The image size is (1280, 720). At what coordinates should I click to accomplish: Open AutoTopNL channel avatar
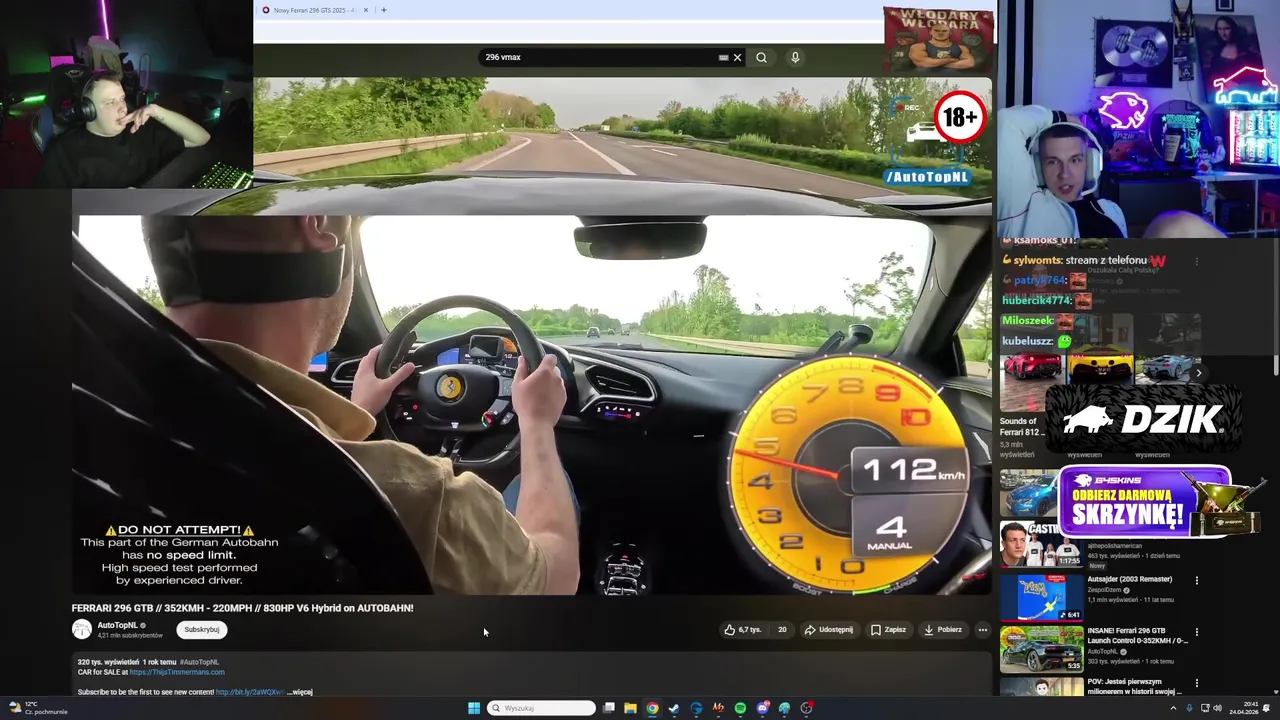pos(81,629)
